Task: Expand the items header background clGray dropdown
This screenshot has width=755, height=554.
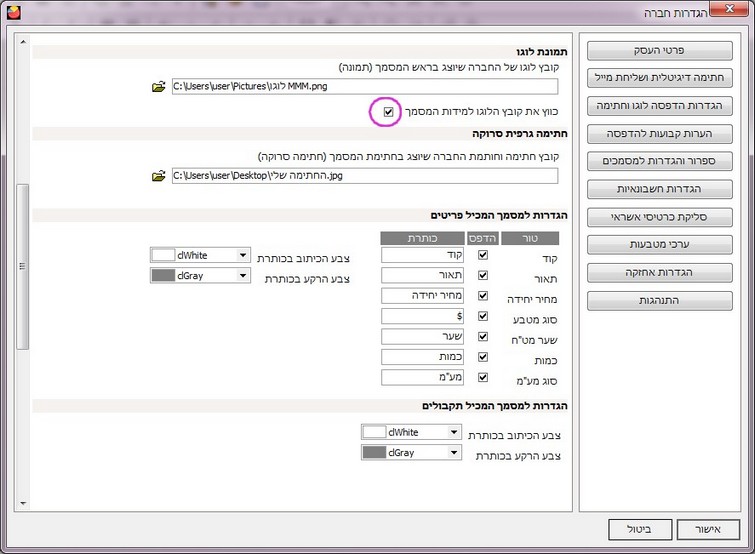Action: [243, 275]
